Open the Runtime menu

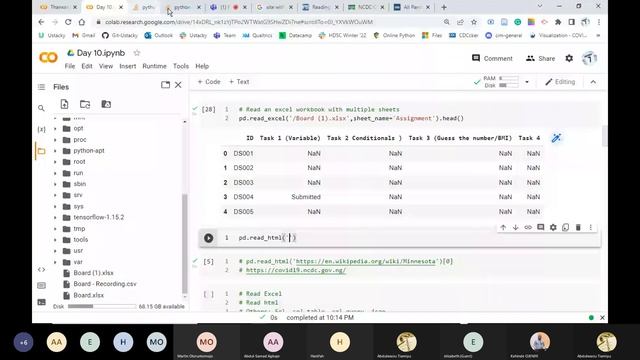click(154, 66)
